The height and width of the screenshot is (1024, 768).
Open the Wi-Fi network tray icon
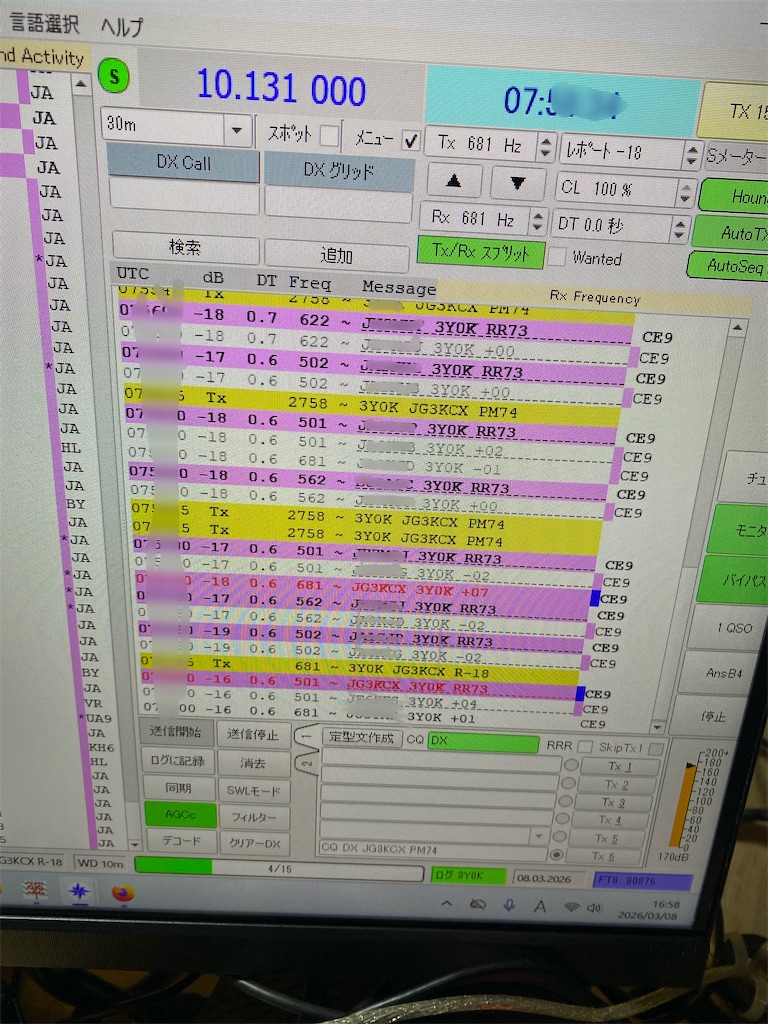coord(571,907)
